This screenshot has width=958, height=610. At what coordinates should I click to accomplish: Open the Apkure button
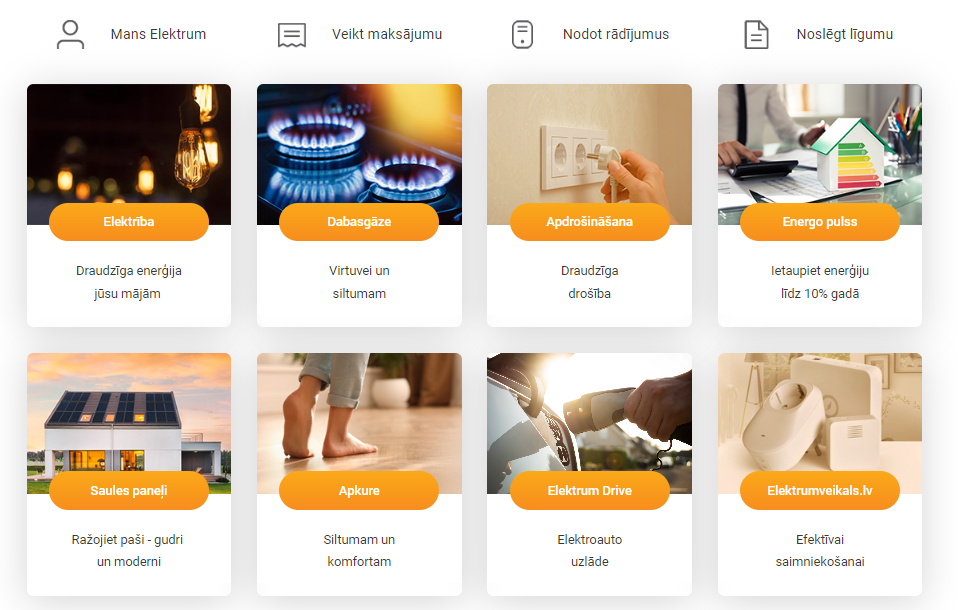click(359, 490)
